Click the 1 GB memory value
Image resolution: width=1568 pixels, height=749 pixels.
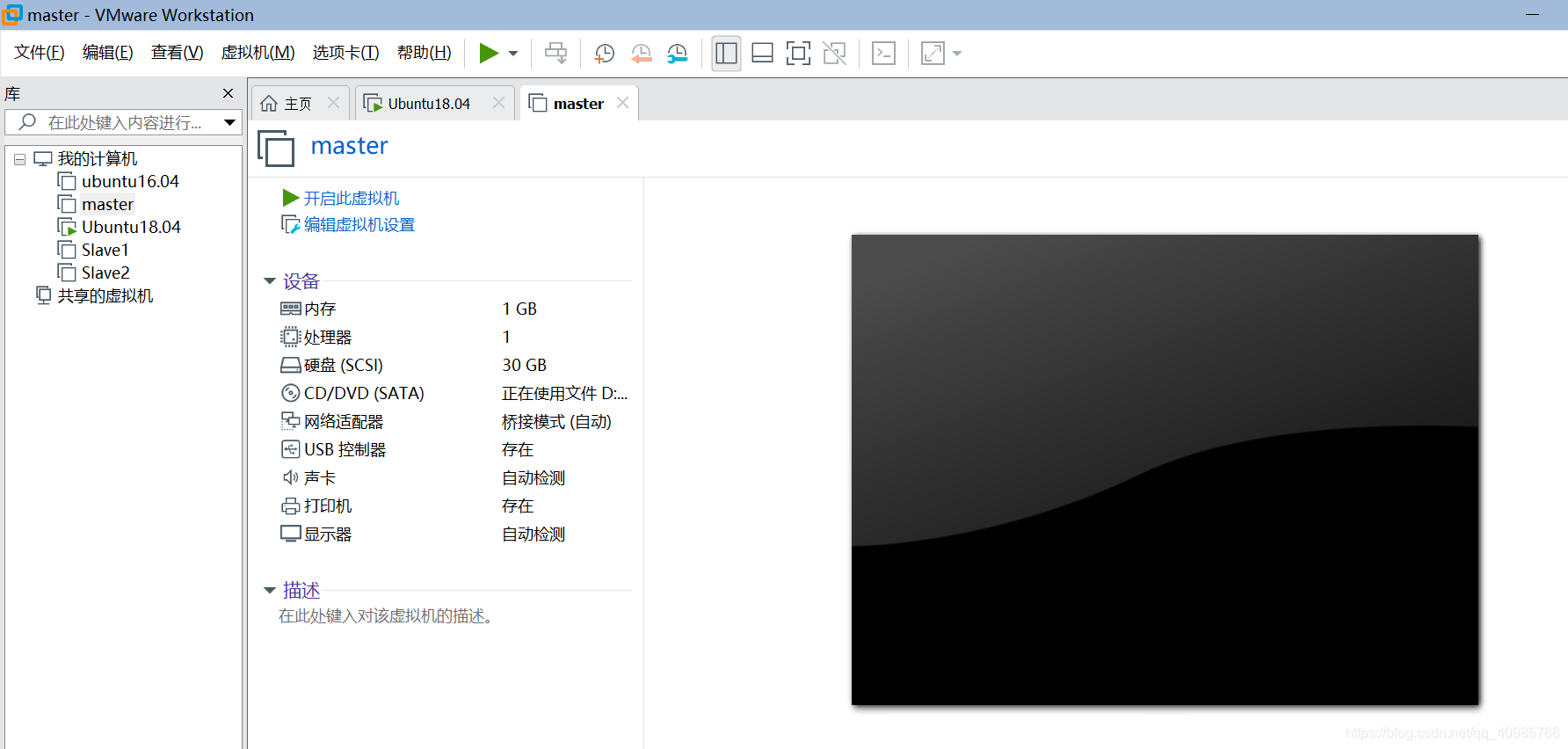pyautogui.click(x=519, y=309)
